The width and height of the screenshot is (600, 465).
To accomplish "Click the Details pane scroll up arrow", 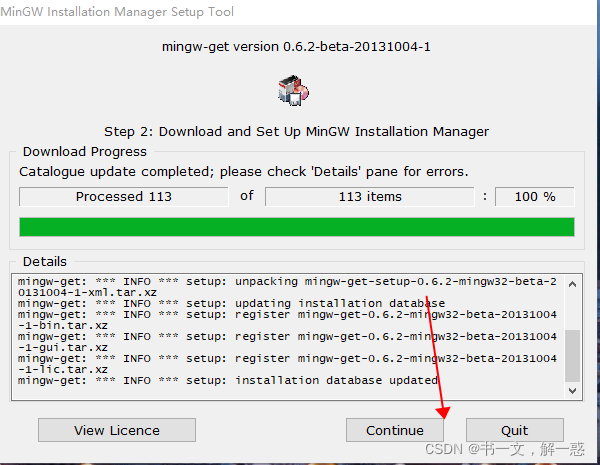I will (x=572, y=283).
